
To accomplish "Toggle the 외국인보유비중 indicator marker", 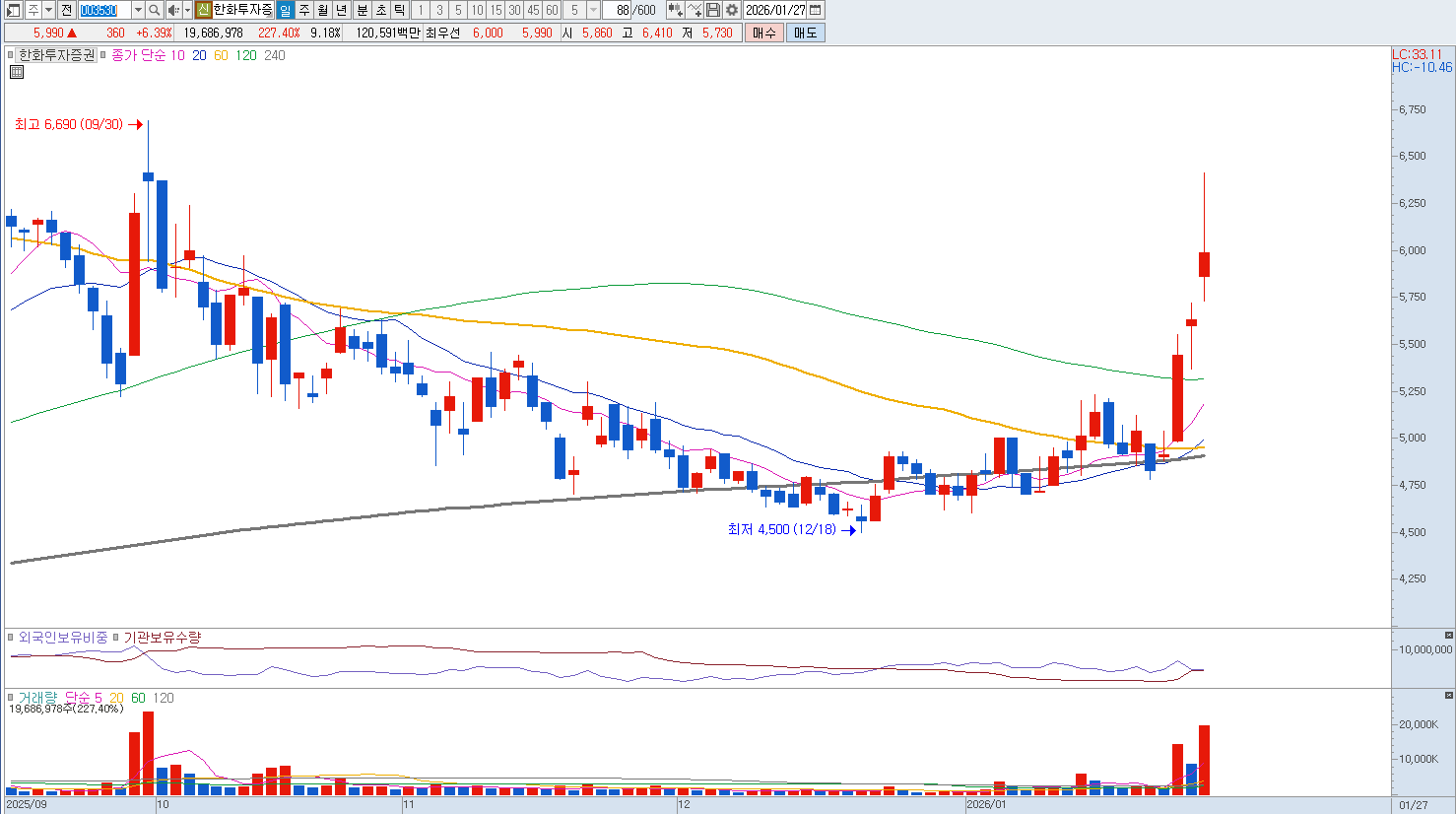I will tap(12, 638).
